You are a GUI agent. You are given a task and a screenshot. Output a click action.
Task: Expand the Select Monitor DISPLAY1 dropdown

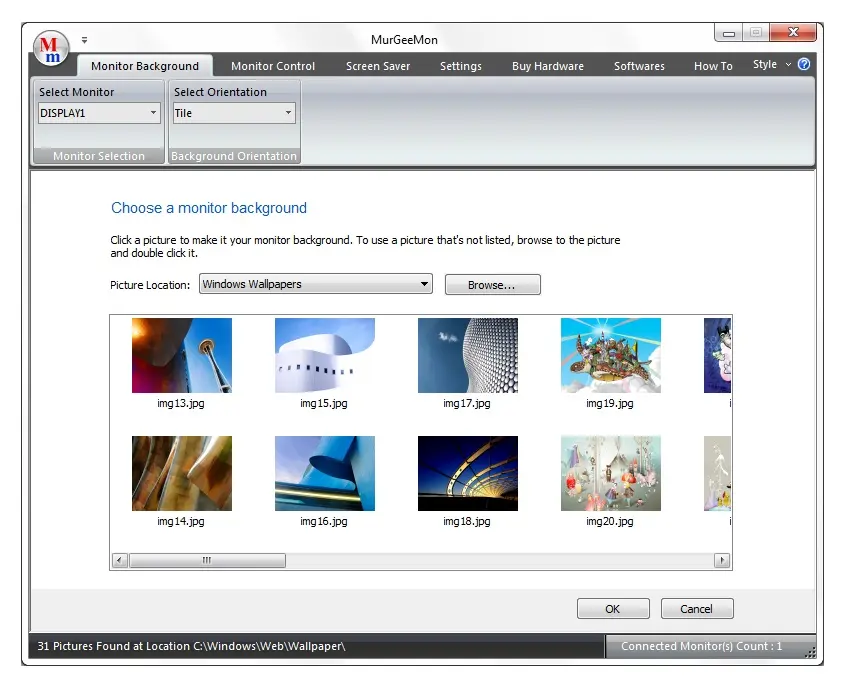click(154, 114)
